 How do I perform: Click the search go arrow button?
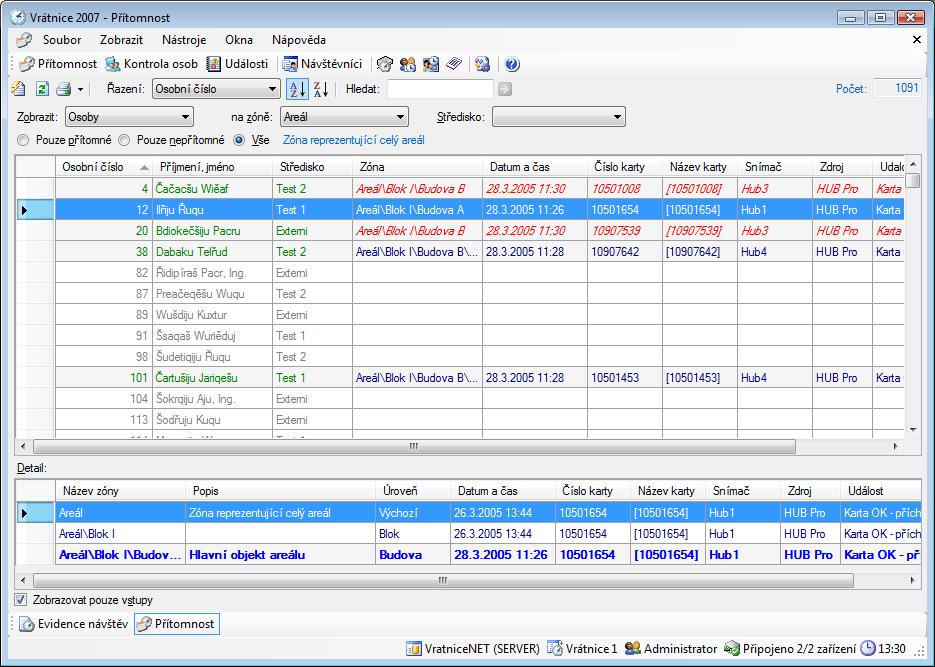505,89
